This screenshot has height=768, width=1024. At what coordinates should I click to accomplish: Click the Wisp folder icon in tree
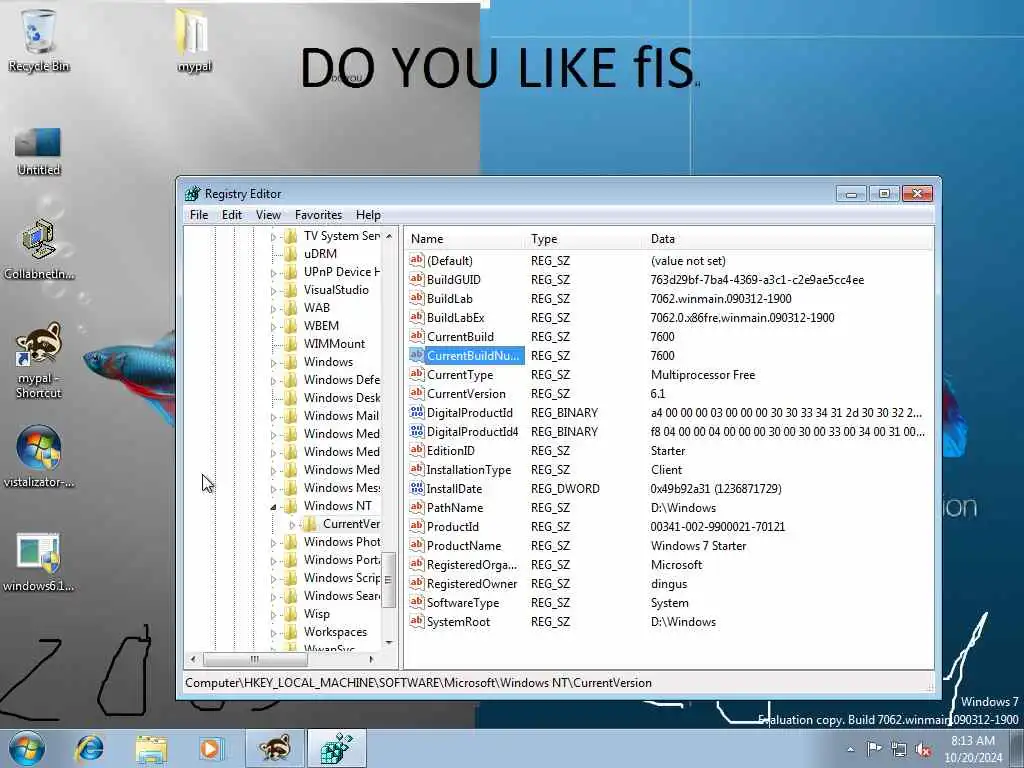(291, 613)
